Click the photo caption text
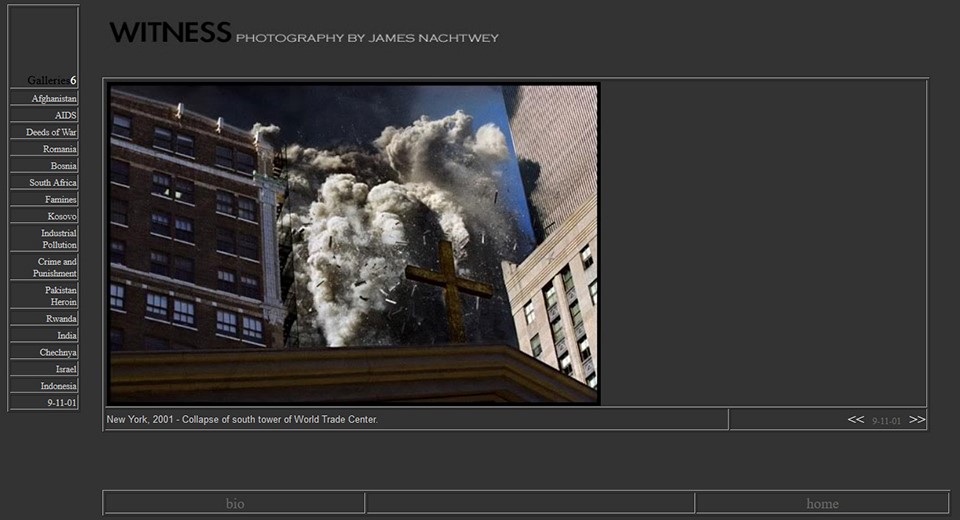The image size is (960, 520). [x=242, y=420]
